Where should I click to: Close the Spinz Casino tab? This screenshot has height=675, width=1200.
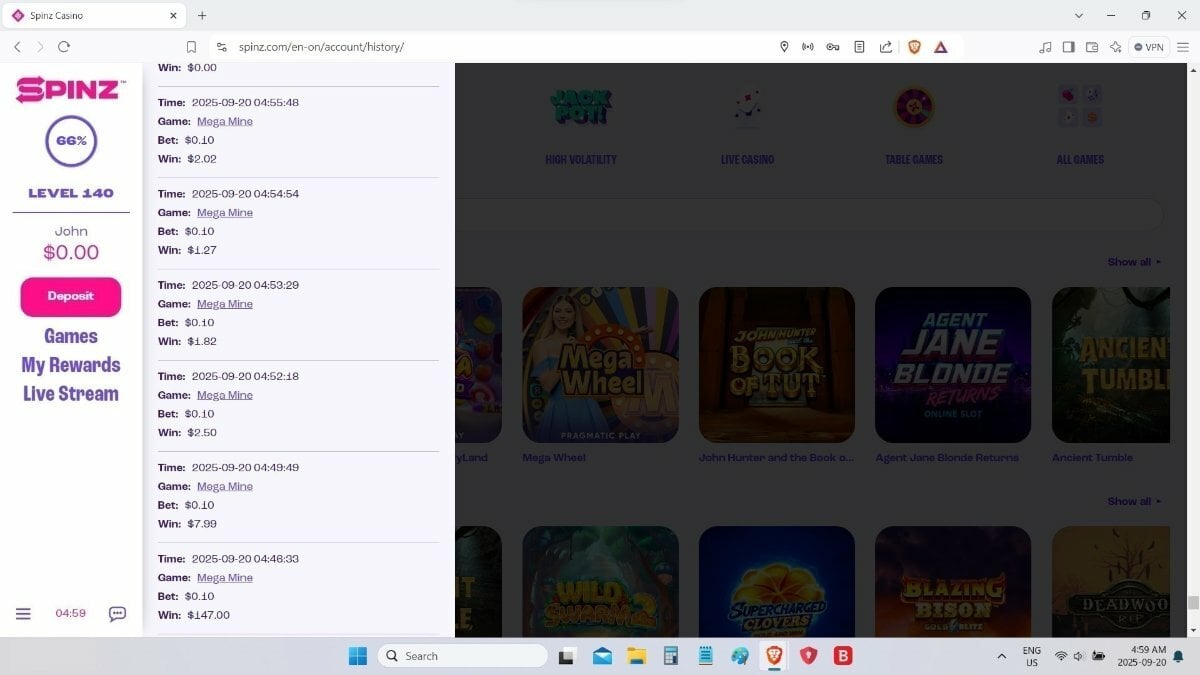coord(173,16)
